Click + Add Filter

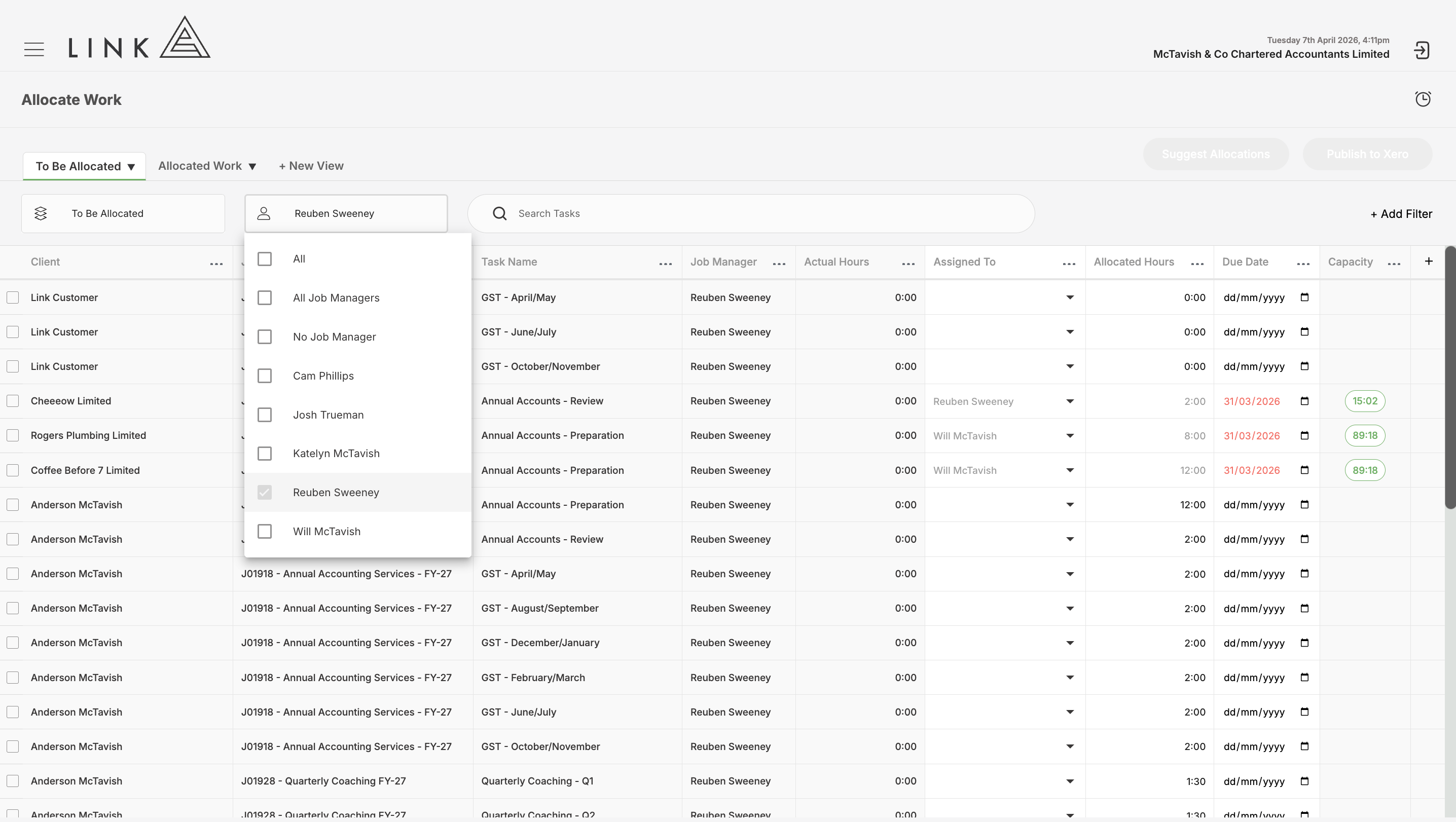point(1401,214)
